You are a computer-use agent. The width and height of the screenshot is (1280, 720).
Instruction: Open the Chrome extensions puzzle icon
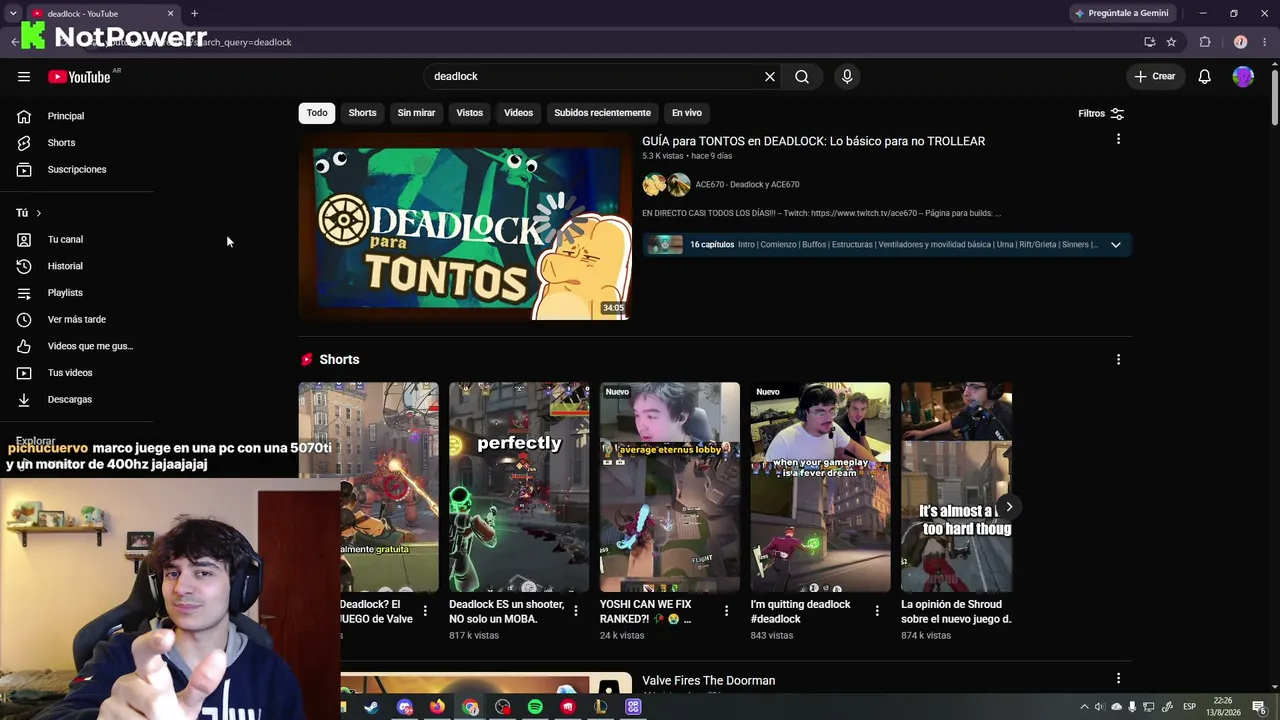click(1205, 42)
